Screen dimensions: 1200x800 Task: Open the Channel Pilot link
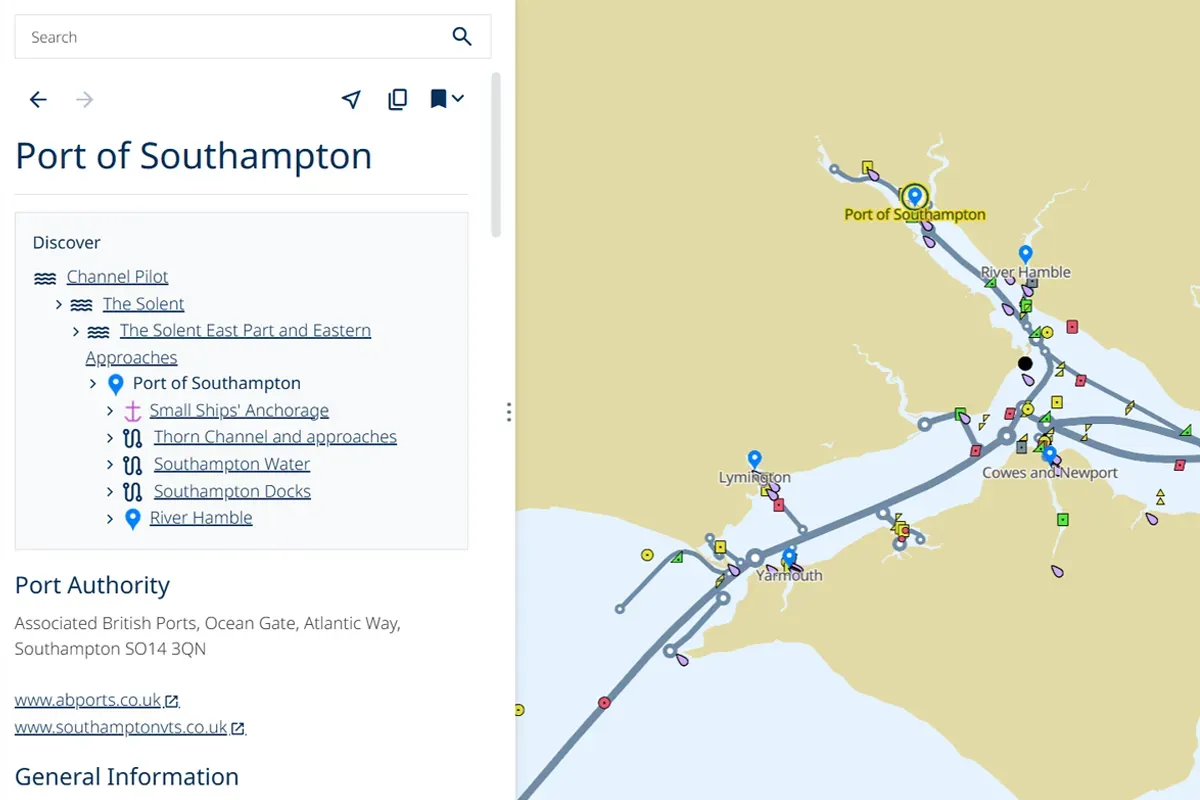117,277
